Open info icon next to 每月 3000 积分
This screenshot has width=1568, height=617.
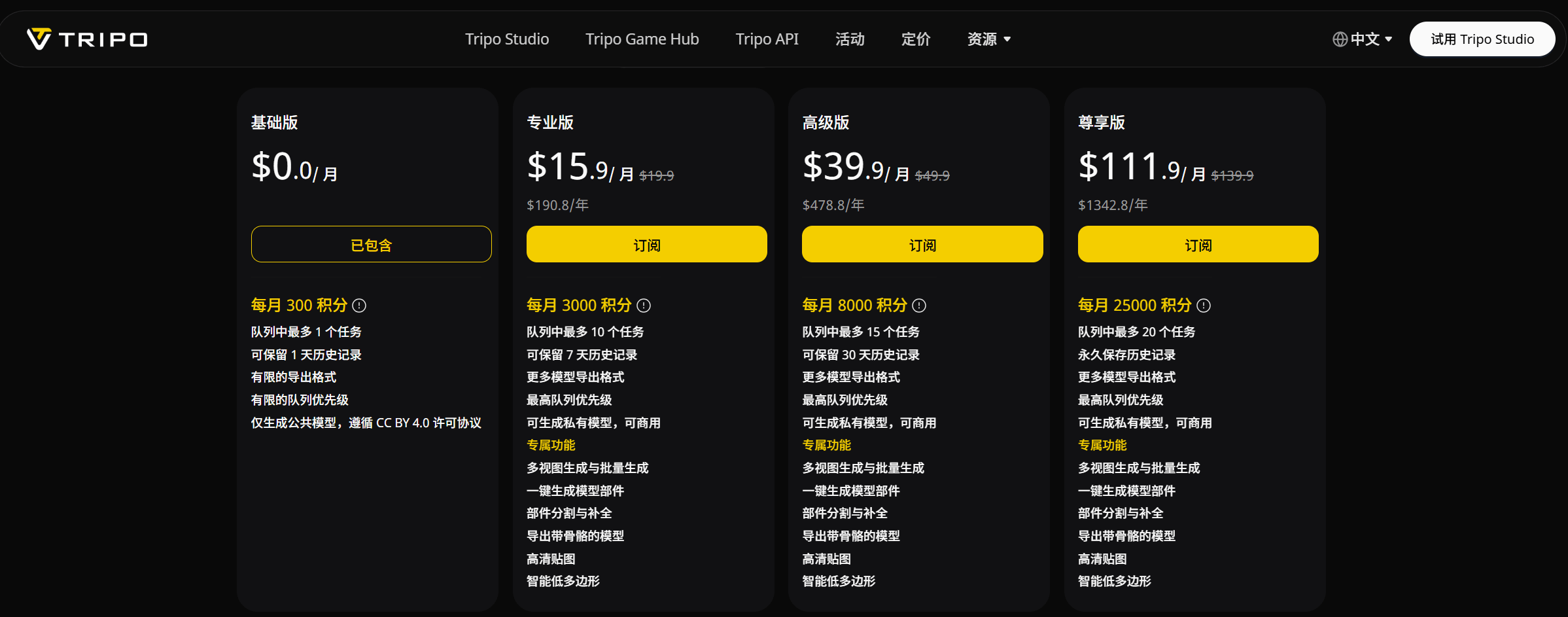coord(644,306)
